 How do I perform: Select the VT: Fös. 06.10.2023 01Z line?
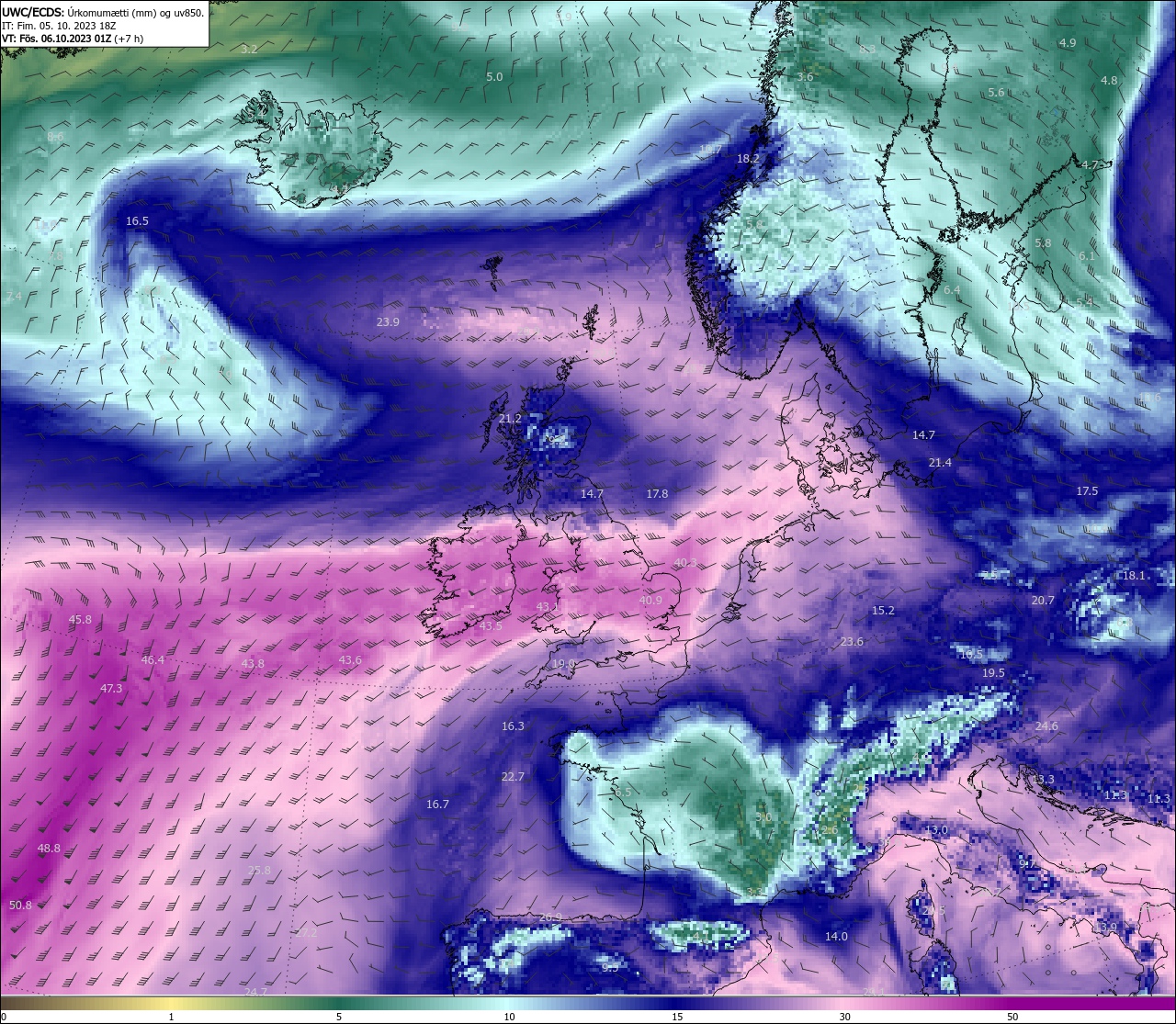click(73, 39)
